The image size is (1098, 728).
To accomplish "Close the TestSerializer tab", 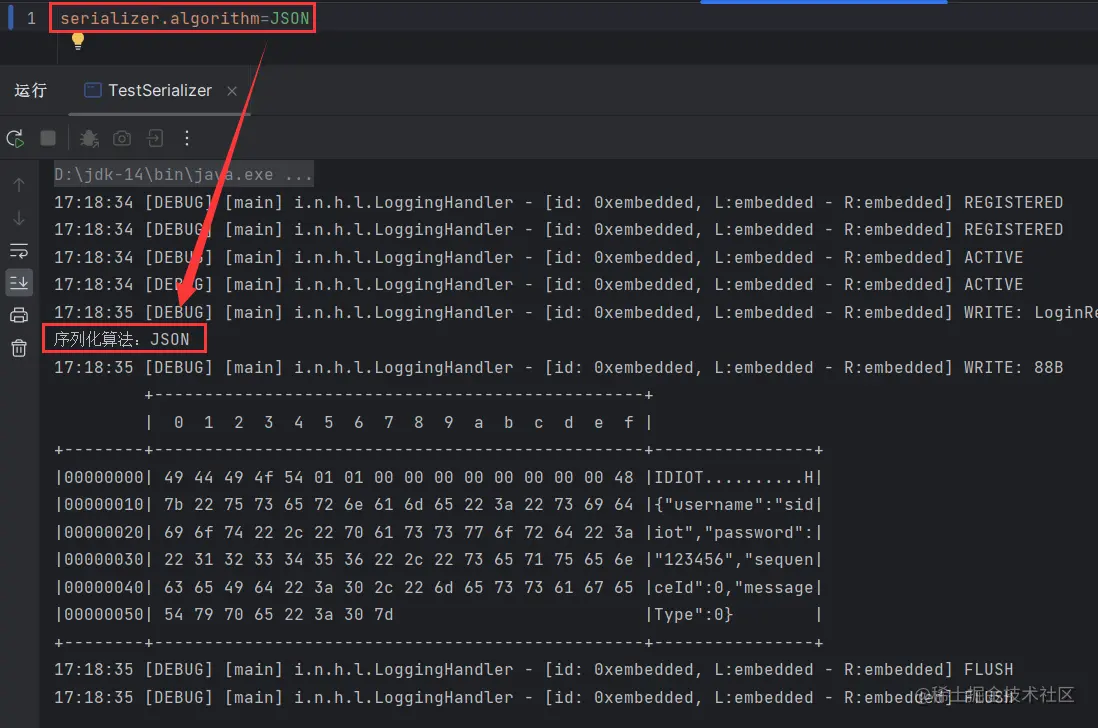I will [x=232, y=91].
